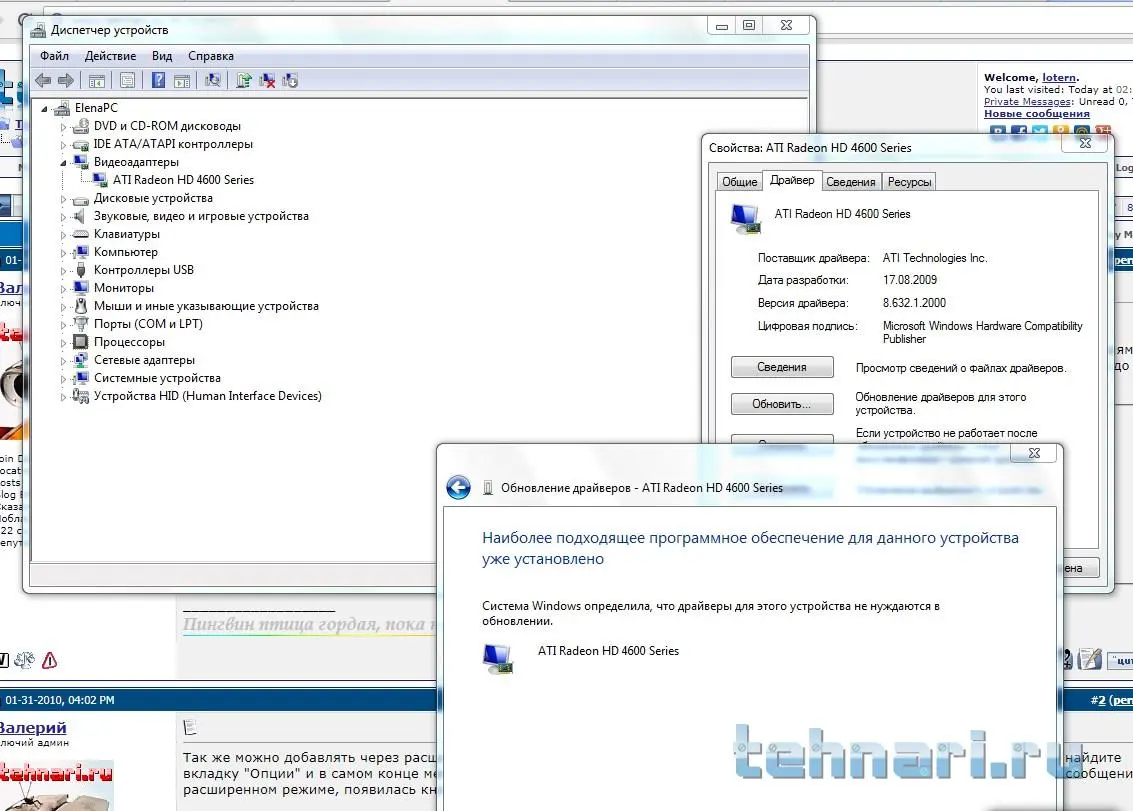Image resolution: width=1133 pixels, height=811 pixels.
Task: Click the Back arrow in Device Manager toolbar
Action: click(x=43, y=80)
